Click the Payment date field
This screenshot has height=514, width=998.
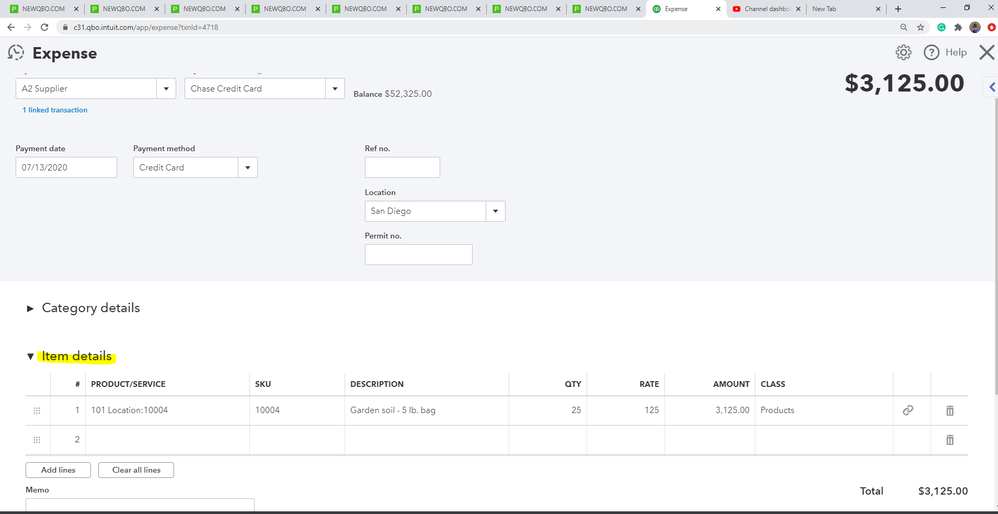66,167
